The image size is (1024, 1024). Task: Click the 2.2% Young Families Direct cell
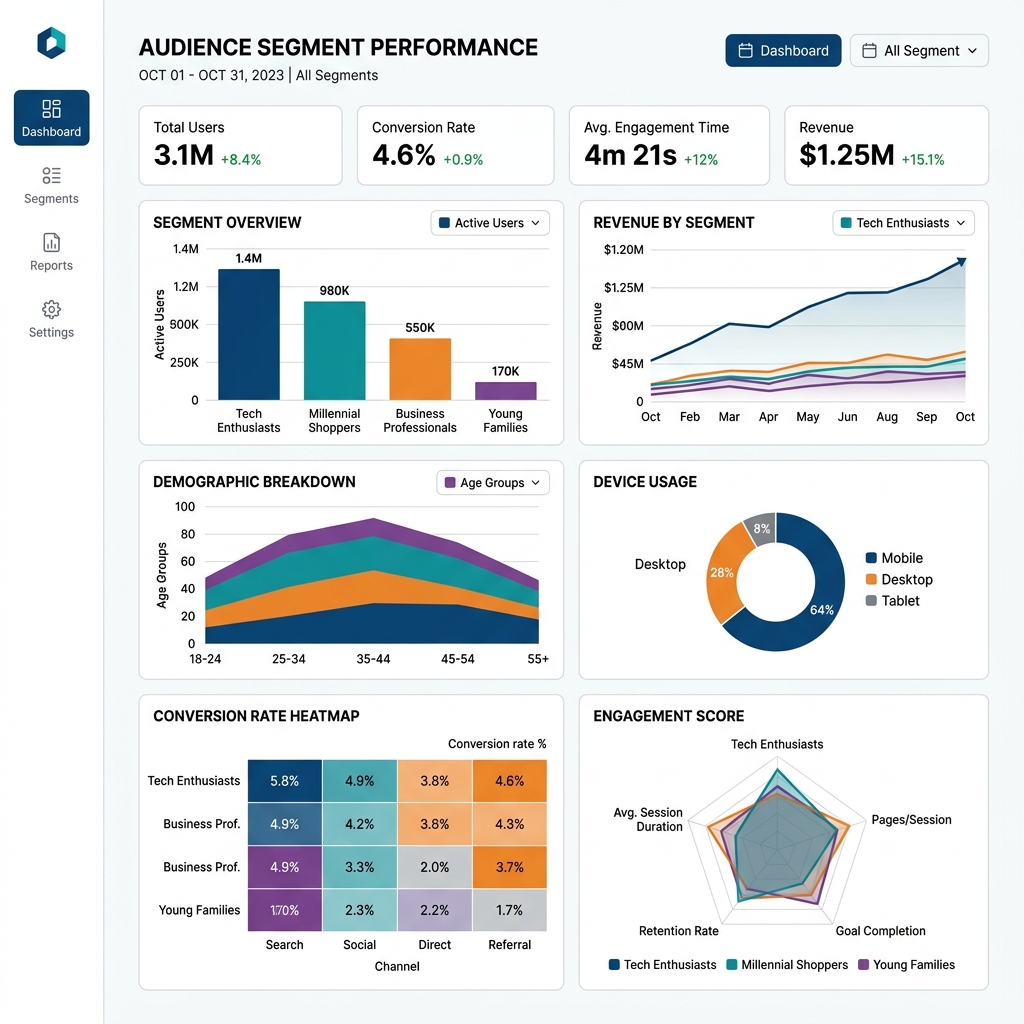pos(435,910)
